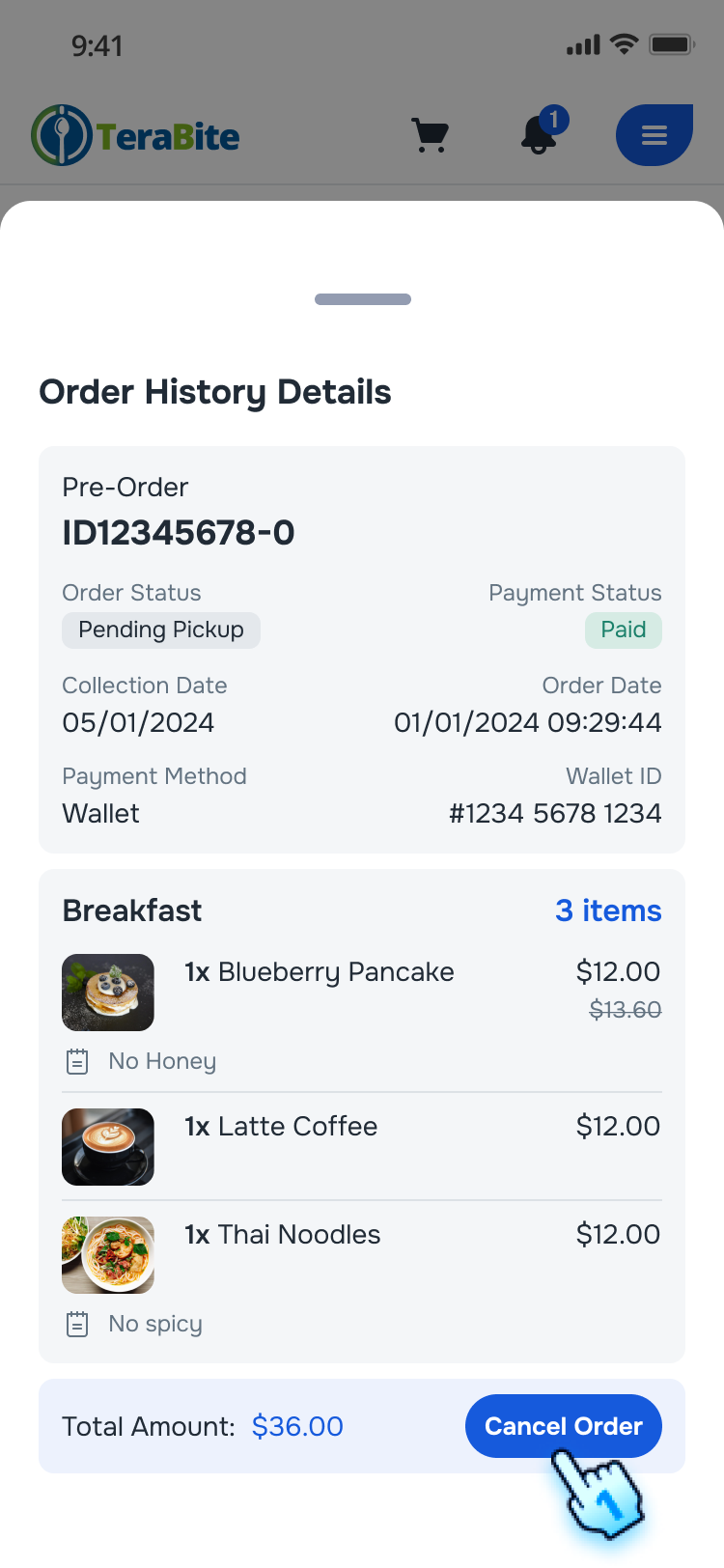
Task: Toggle the Paid payment status badge
Action: click(x=623, y=630)
